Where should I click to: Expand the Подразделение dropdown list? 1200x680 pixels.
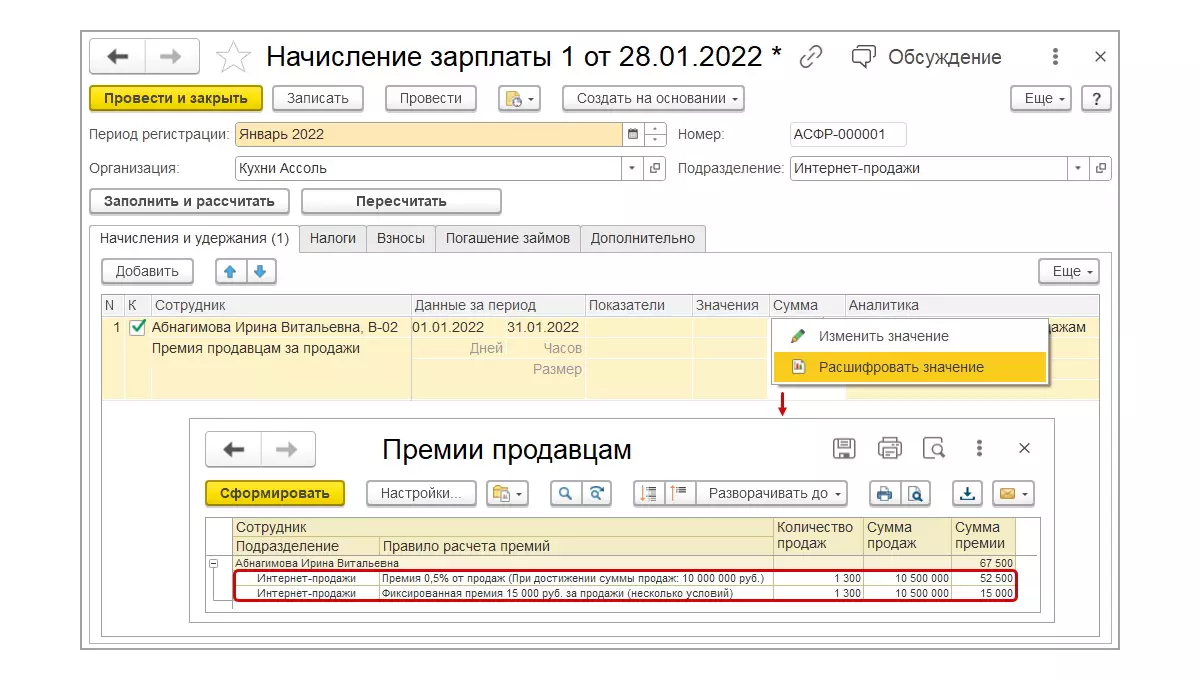[1078, 168]
